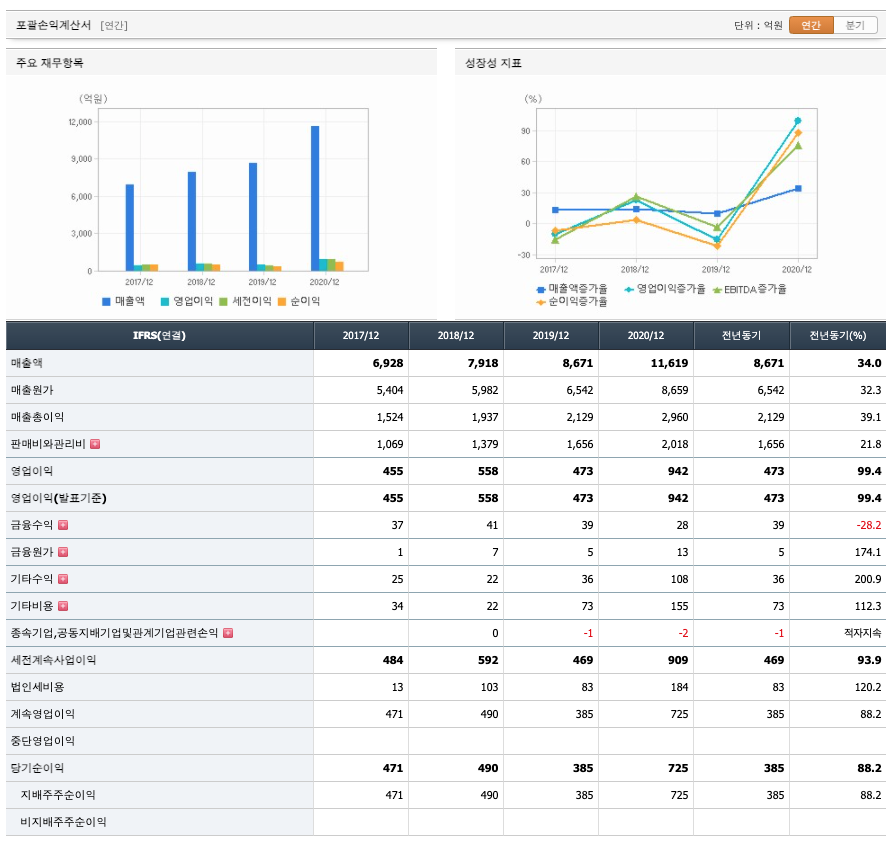Toggle 영업이익증가율 legend in growth chart

(x=665, y=289)
